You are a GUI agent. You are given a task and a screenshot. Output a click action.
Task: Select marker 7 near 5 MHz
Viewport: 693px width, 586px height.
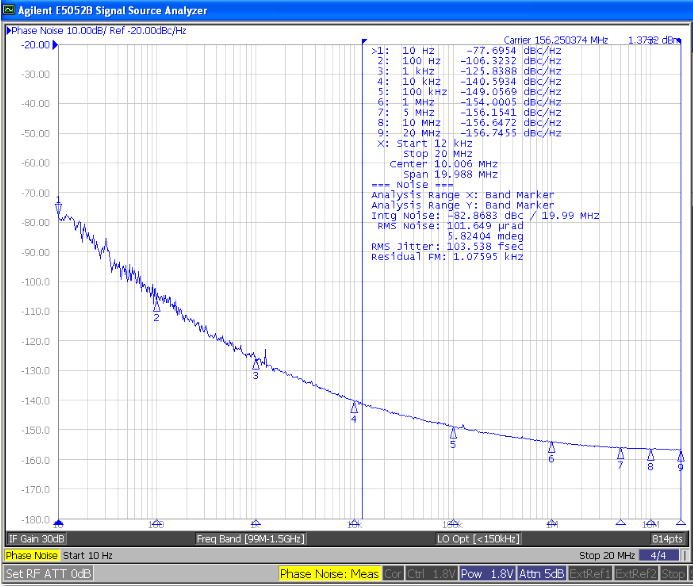coord(620,453)
